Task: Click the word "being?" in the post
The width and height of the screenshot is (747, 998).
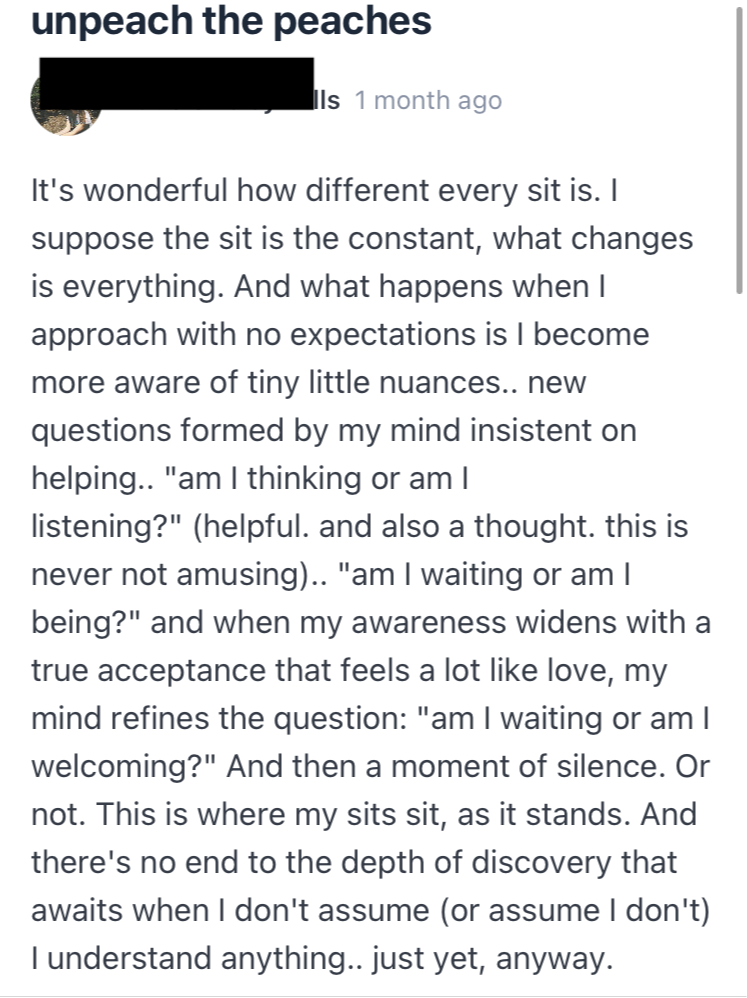Action: pyautogui.click(x=87, y=622)
